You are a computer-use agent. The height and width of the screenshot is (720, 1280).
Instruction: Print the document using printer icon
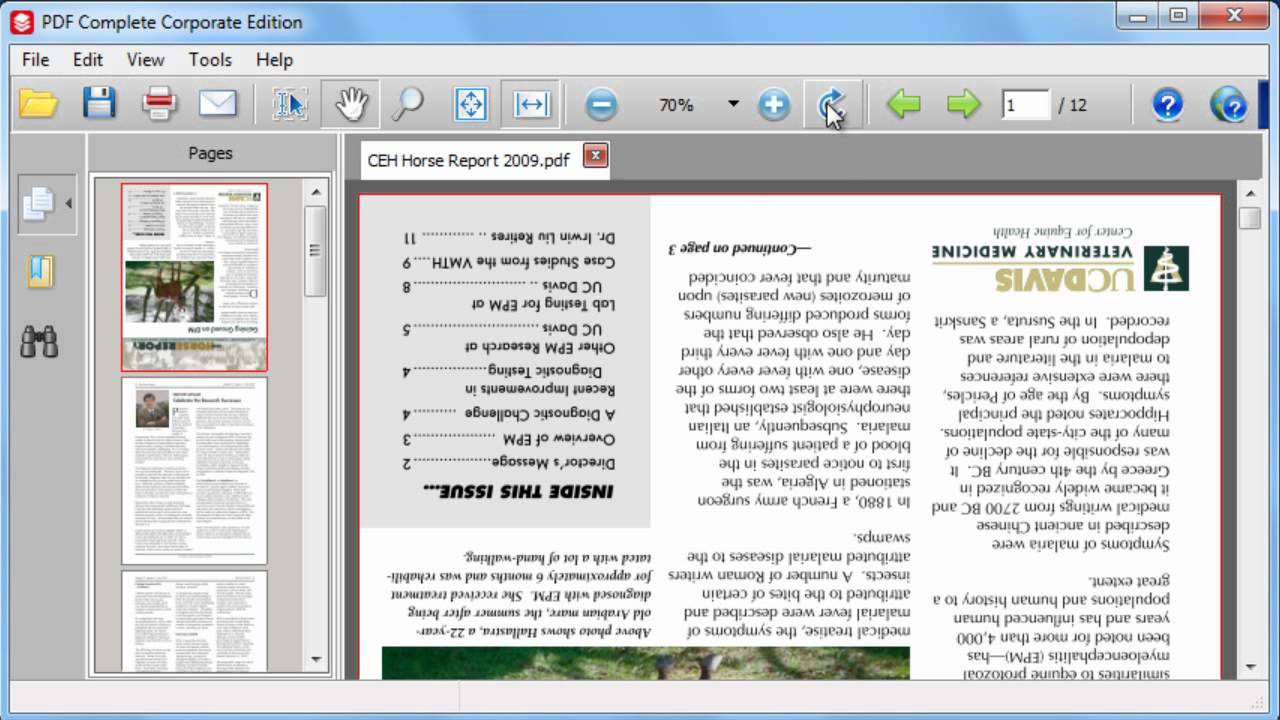(x=159, y=104)
